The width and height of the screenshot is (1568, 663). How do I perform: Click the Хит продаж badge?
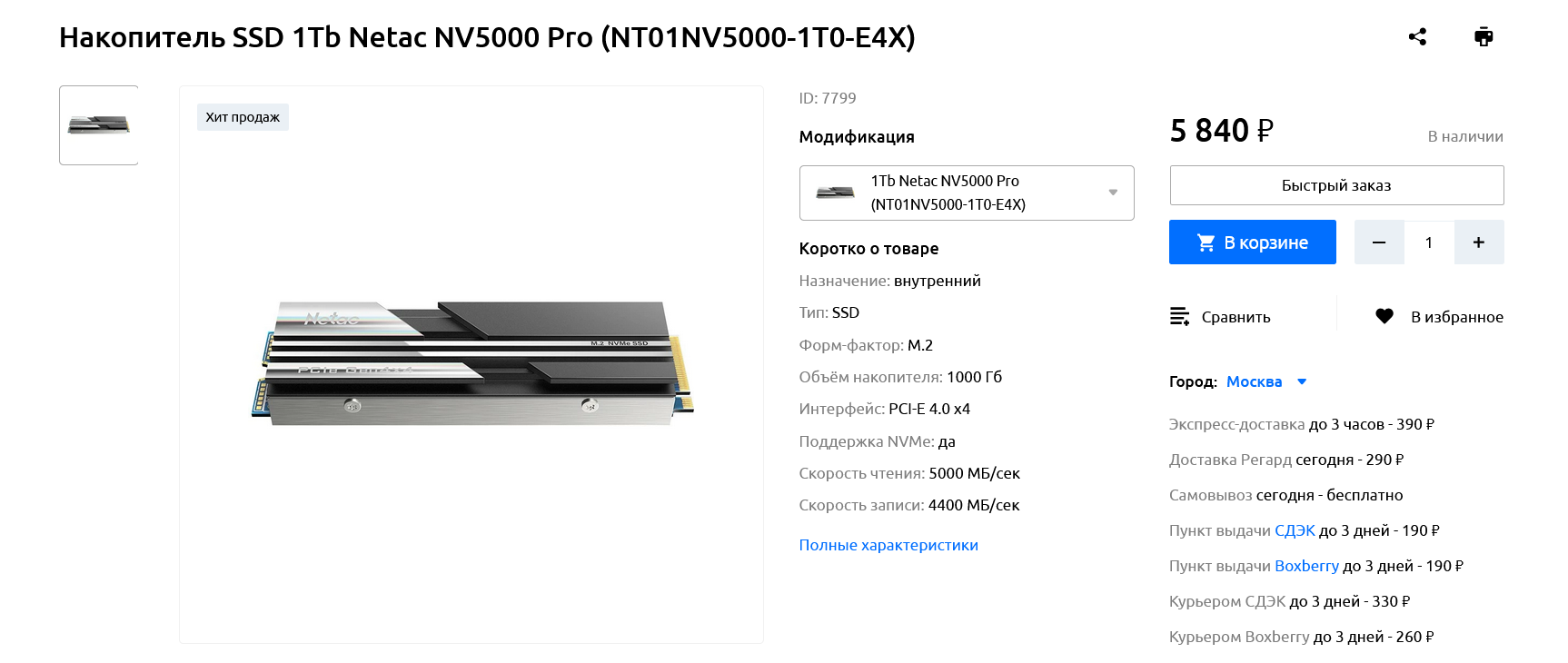click(x=243, y=117)
